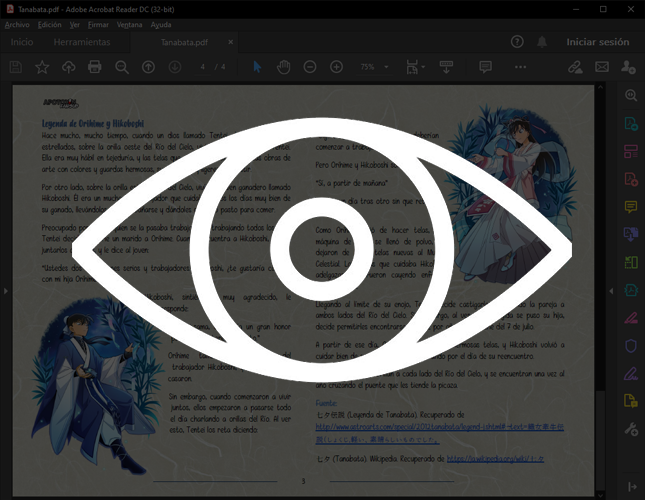Collapse the right tool pane with bottom arrow
The image size is (645, 500).
(632, 487)
